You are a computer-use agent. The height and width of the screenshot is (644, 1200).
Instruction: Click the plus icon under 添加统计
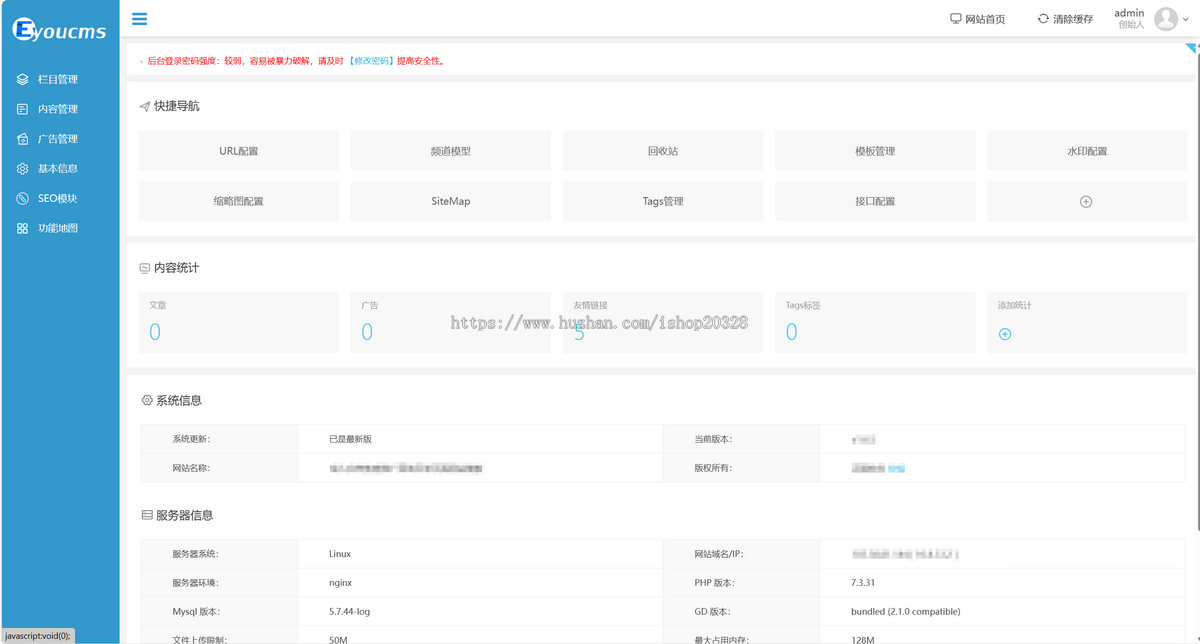[x=1005, y=334]
